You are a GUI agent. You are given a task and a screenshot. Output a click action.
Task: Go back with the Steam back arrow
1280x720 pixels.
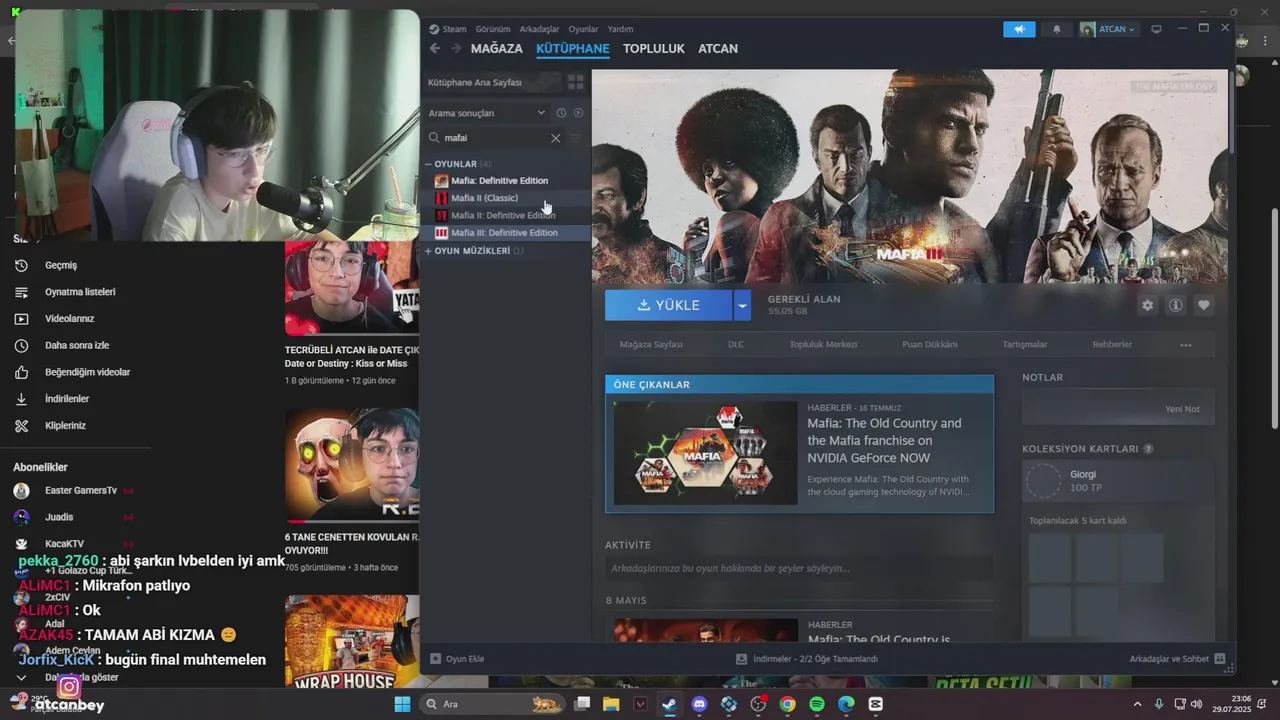pos(434,48)
